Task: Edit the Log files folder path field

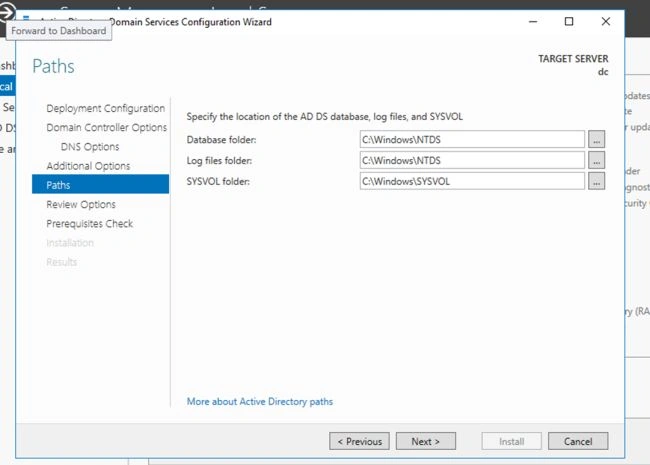Action: coord(472,160)
